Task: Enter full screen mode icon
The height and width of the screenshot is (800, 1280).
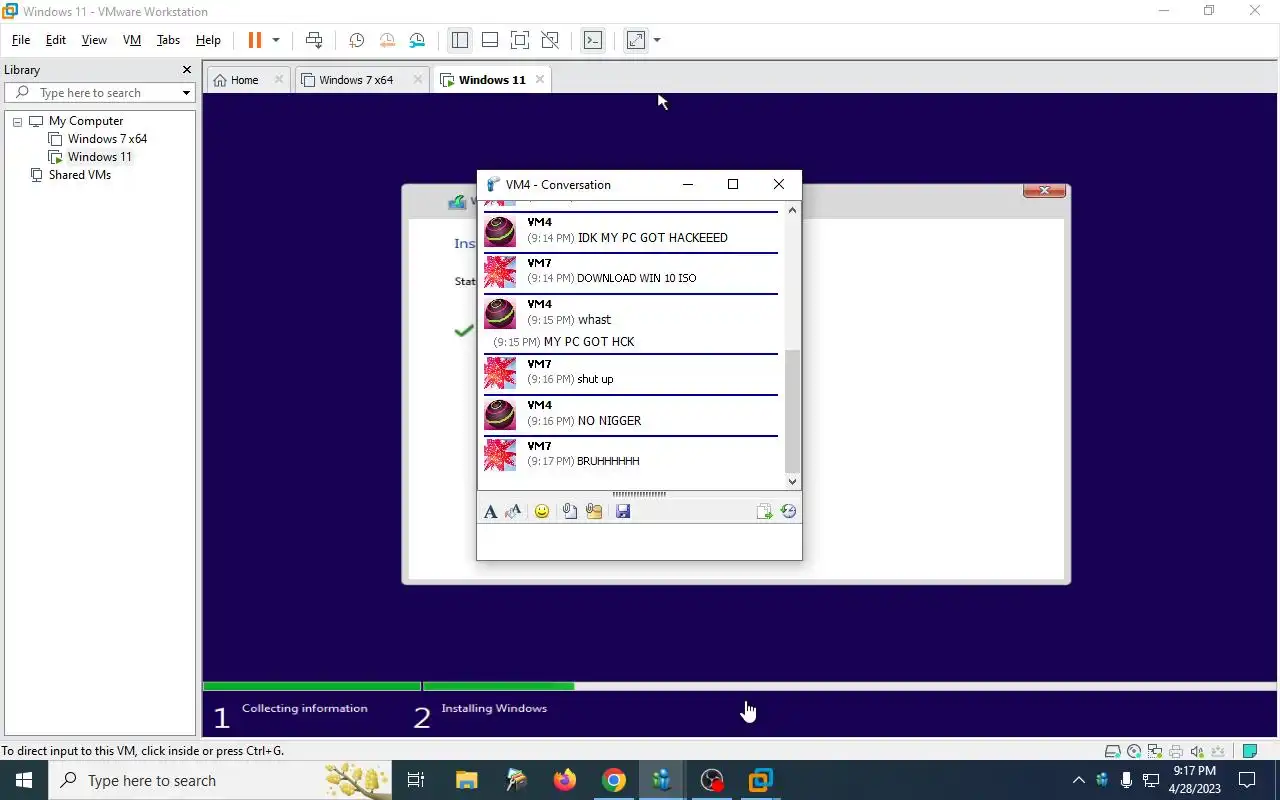Action: pyautogui.click(x=520, y=40)
